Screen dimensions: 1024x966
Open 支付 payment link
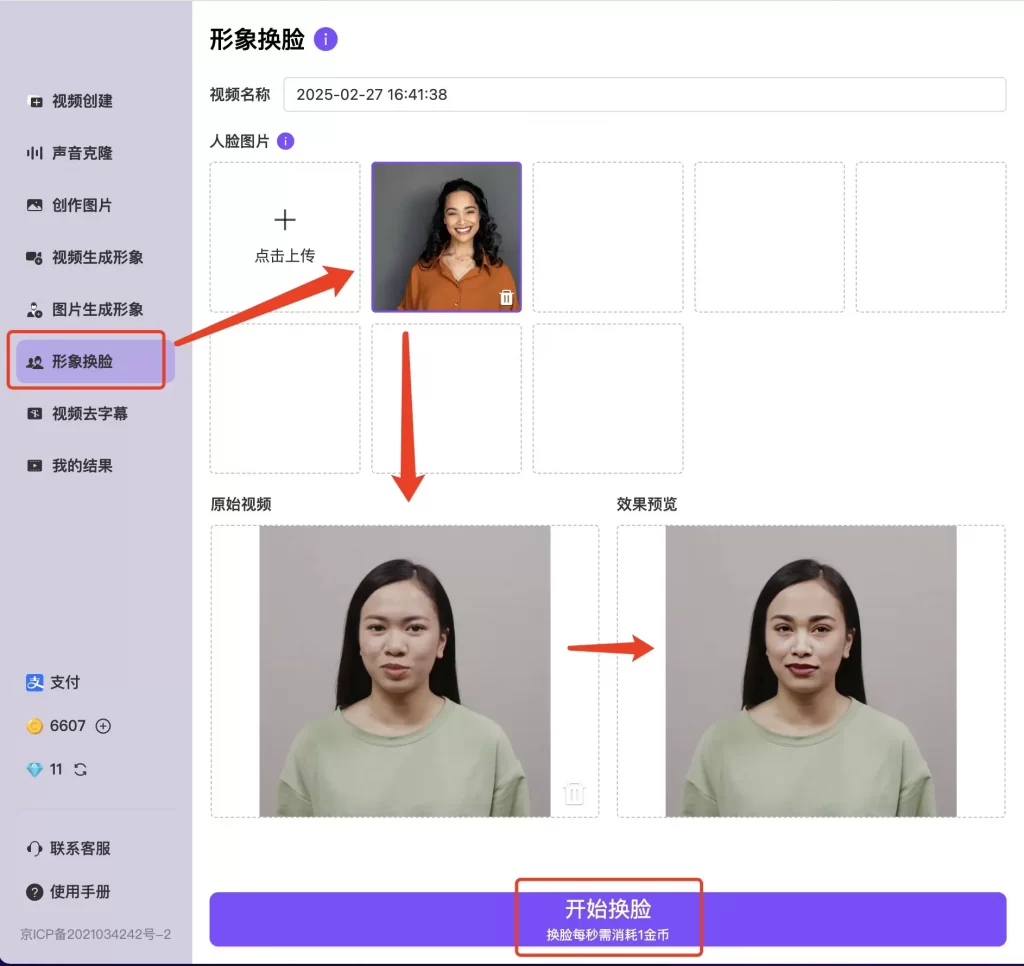65,683
